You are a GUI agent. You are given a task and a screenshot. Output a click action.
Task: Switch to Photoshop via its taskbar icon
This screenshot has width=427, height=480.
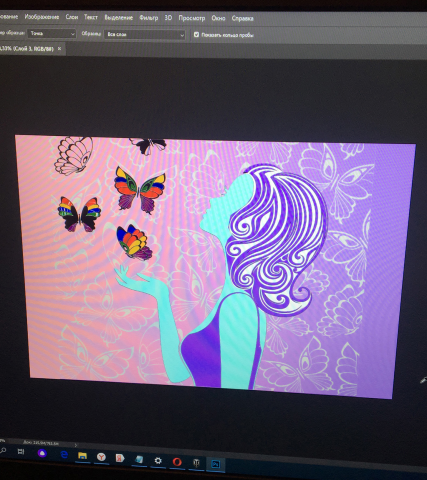coord(216,464)
